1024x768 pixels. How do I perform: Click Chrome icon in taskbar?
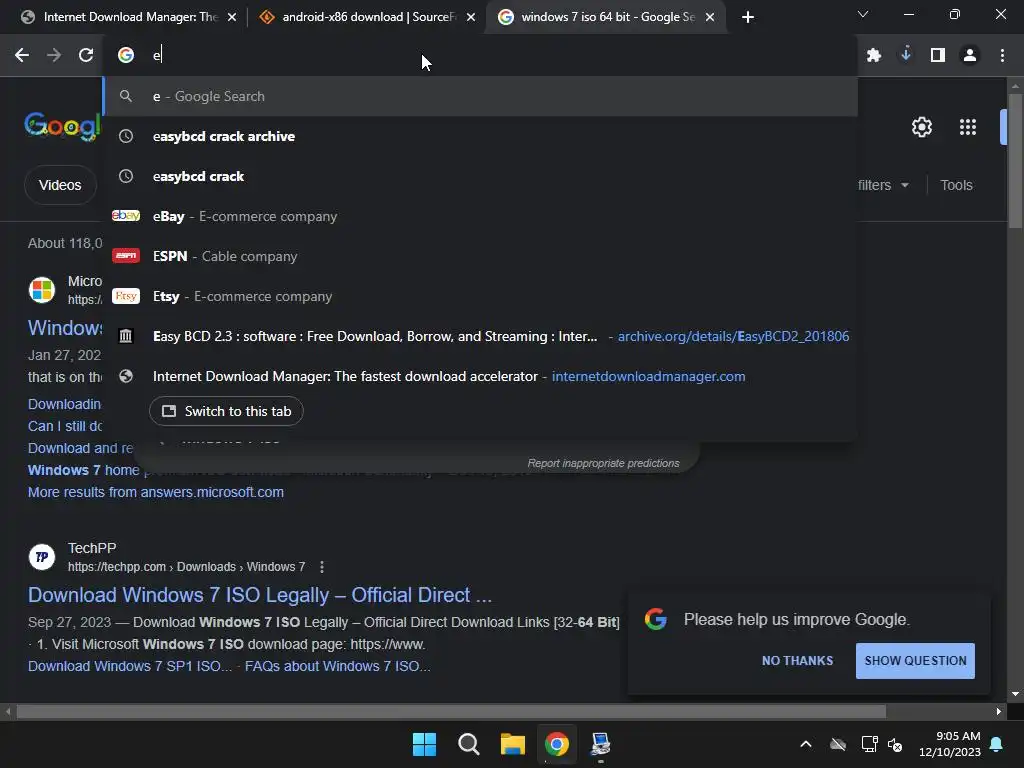pyautogui.click(x=557, y=744)
